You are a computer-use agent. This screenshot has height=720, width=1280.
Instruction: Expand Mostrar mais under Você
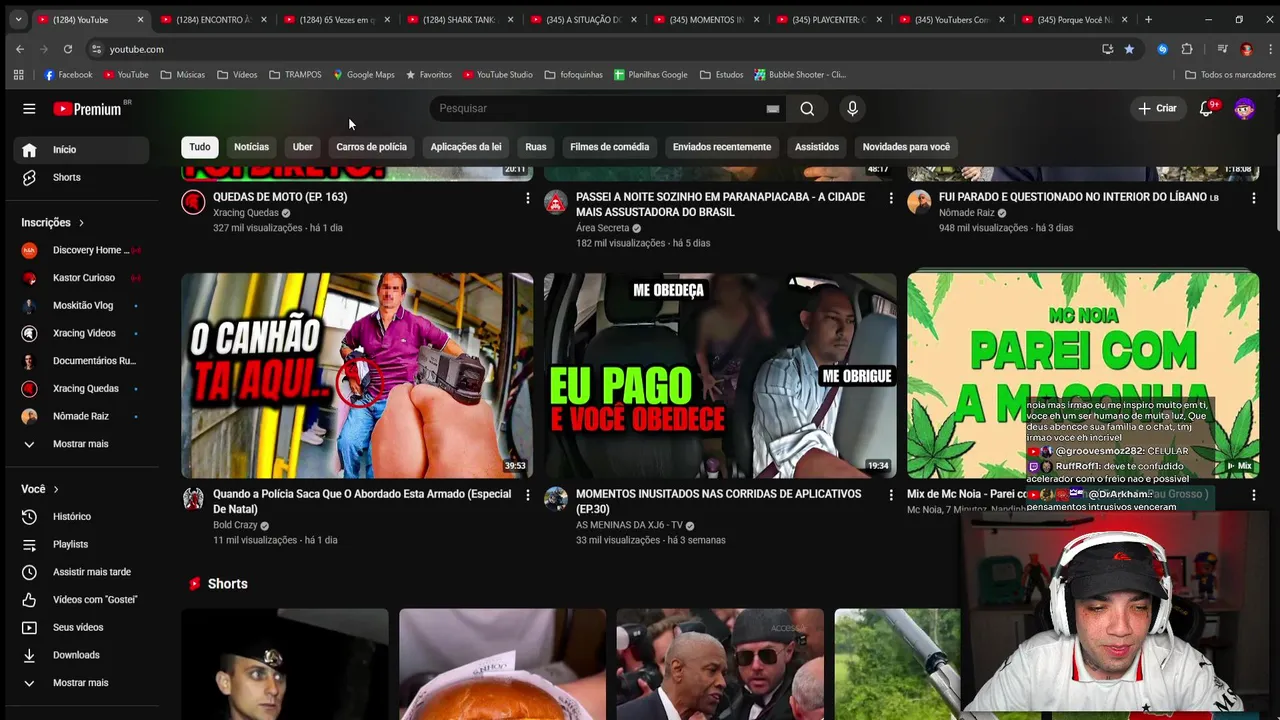click(x=81, y=683)
